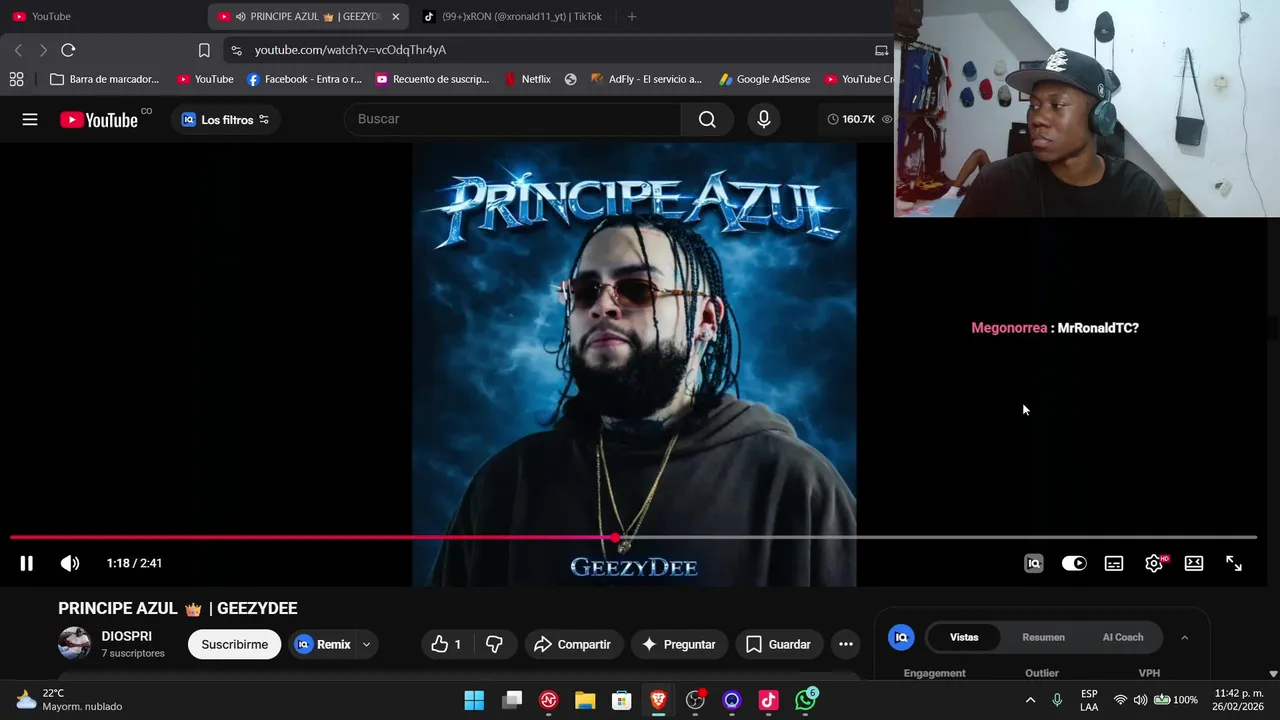Open the Facebook bookmark
The image size is (1280, 720).
click(304, 79)
